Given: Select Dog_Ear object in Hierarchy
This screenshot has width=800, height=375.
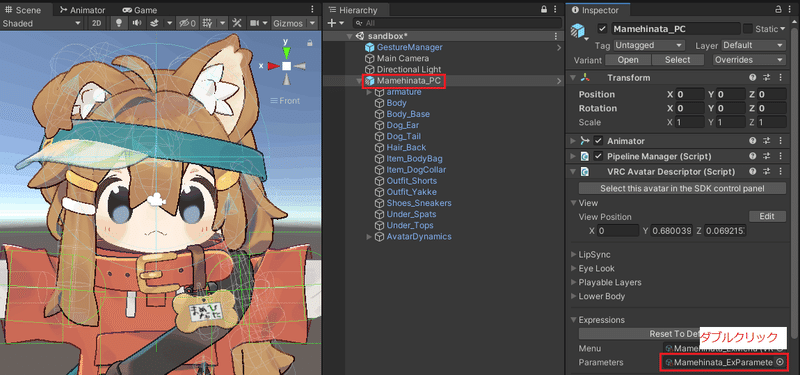Looking at the screenshot, I should [x=403, y=125].
